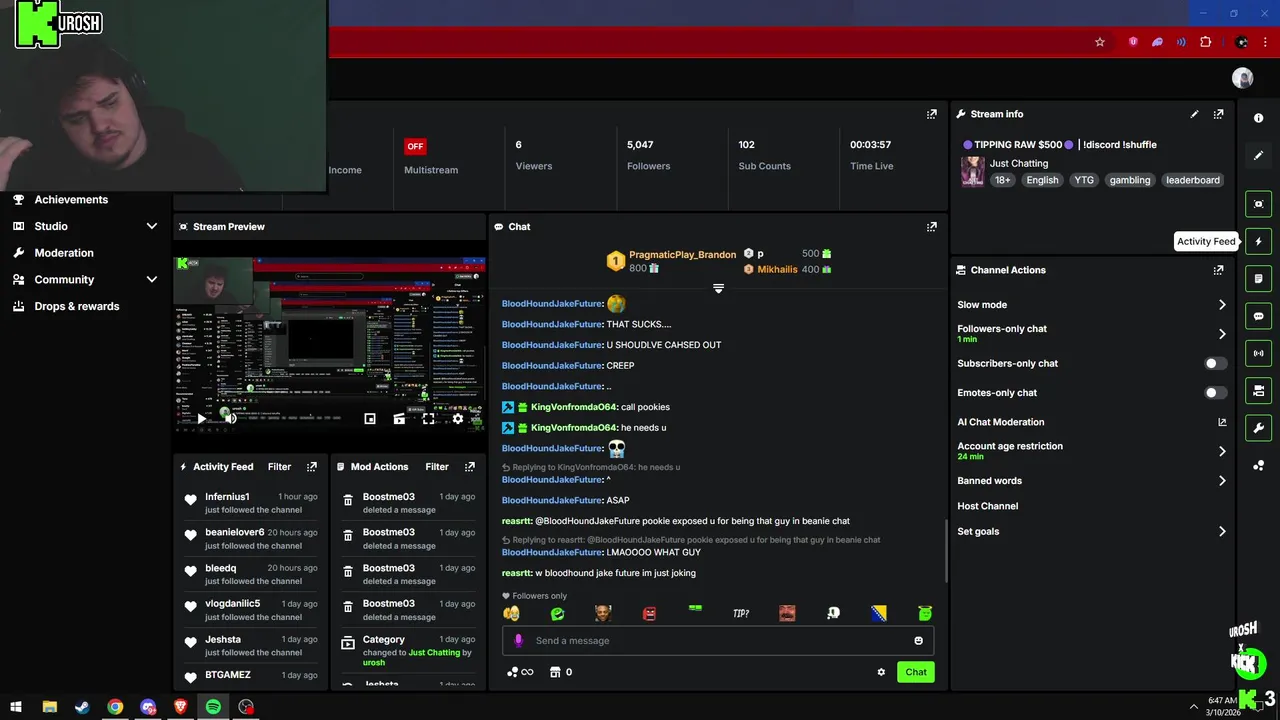
Task: Open Set goals options arrow
Action: [x=1221, y=532]
